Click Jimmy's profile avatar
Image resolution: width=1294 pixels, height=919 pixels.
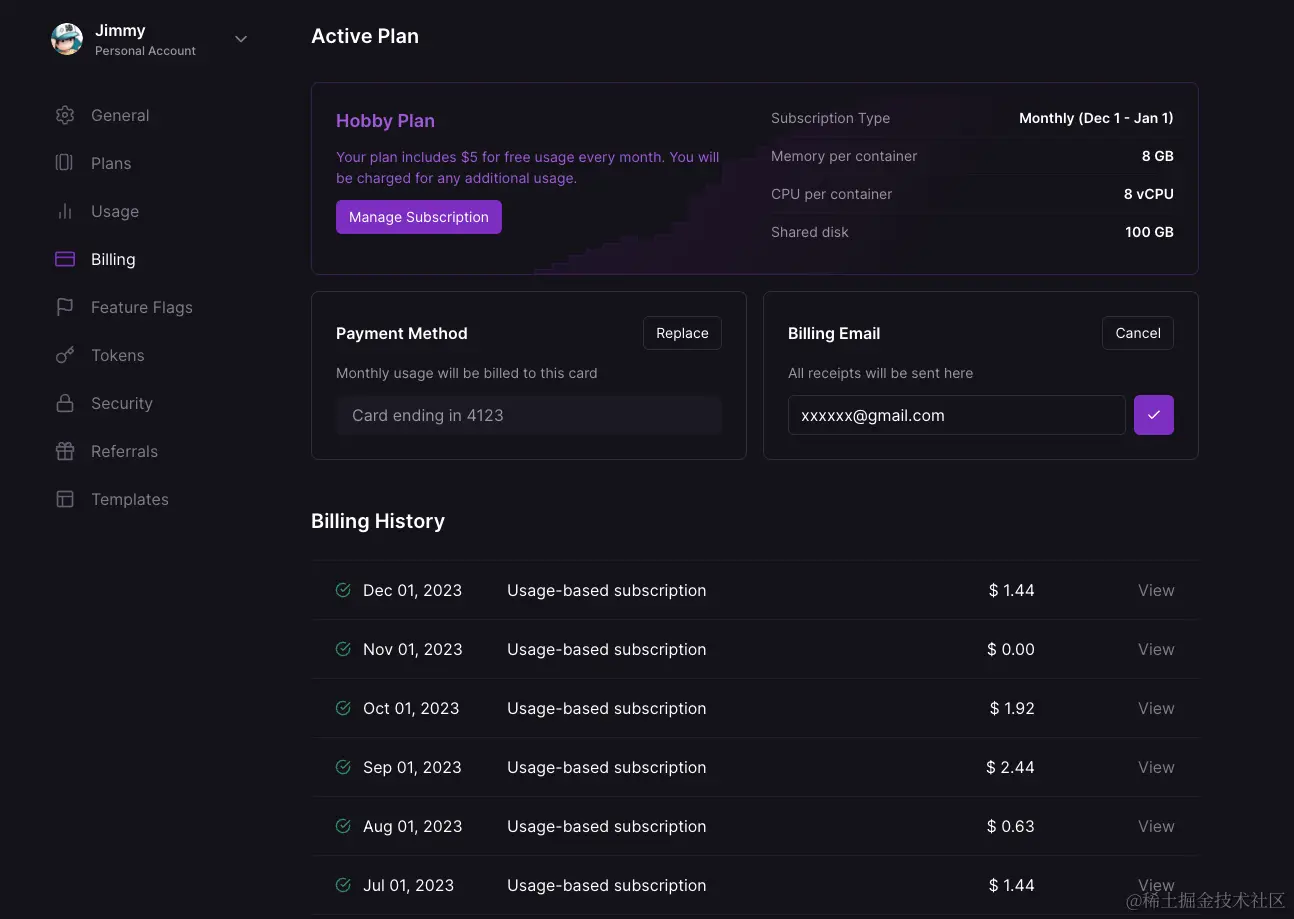point(67,39)
